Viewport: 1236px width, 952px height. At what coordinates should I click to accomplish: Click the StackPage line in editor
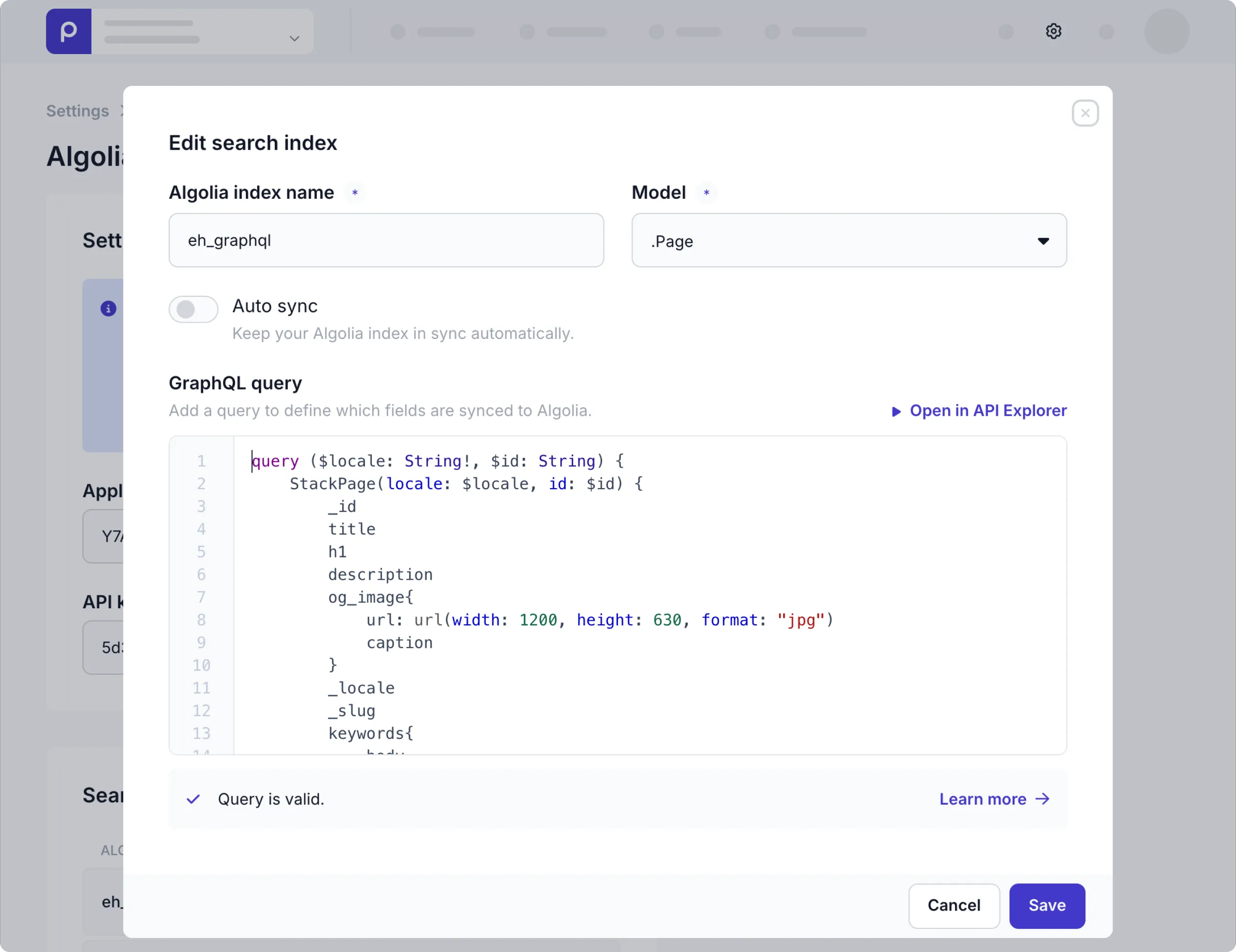(466, 484)
